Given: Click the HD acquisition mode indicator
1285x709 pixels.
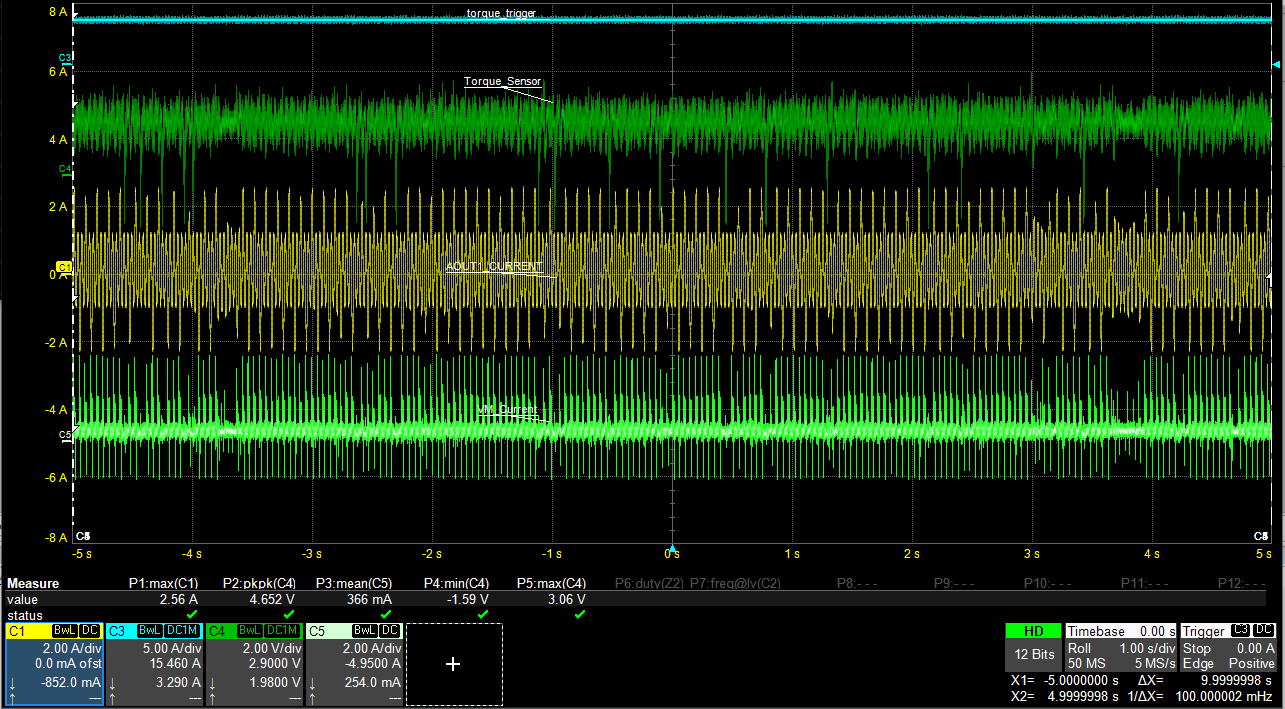Looking at the screenshot, I should coord(1033,631).
